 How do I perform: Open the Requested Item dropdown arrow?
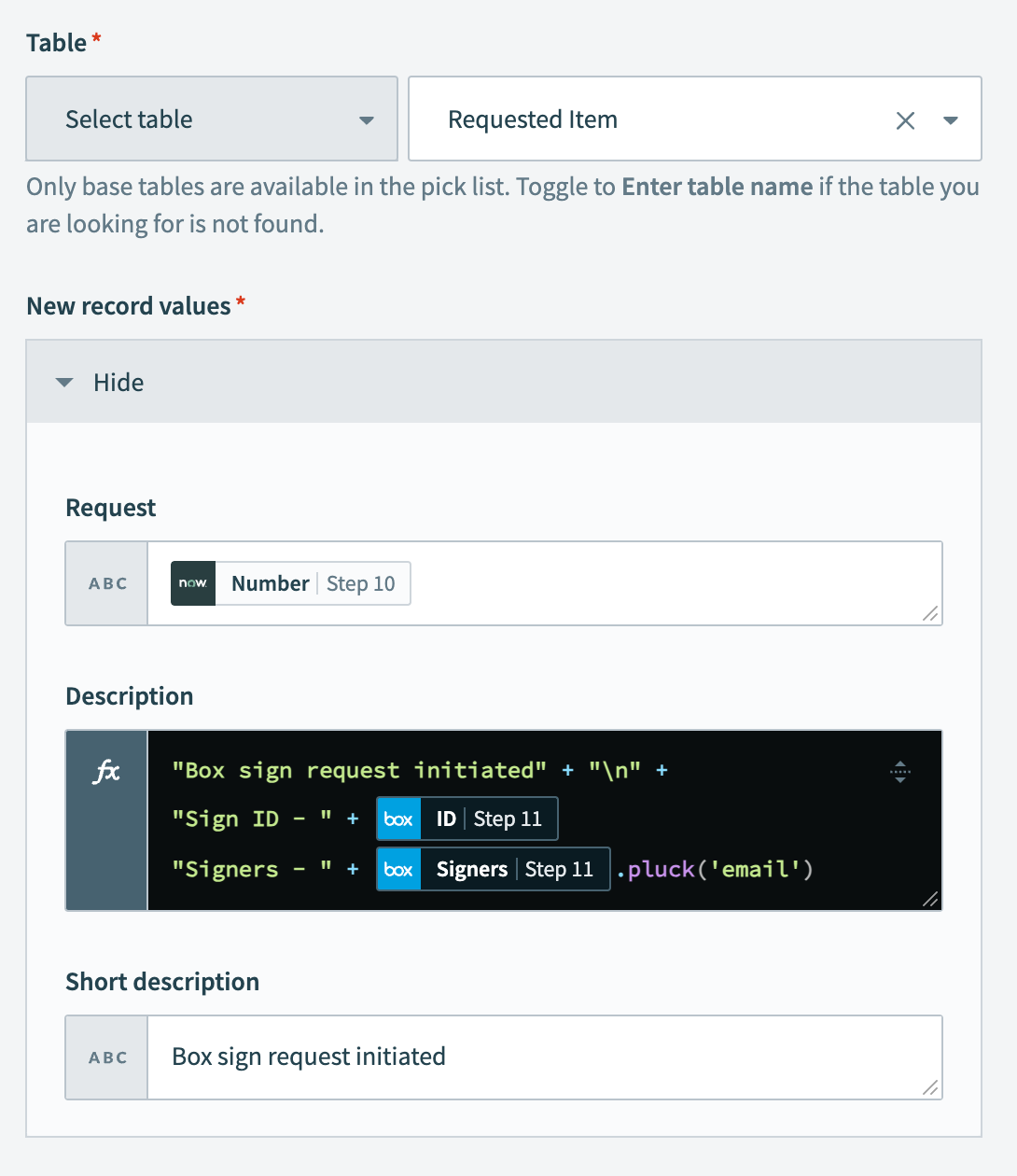pyautogui.click(x=950, y=119)
